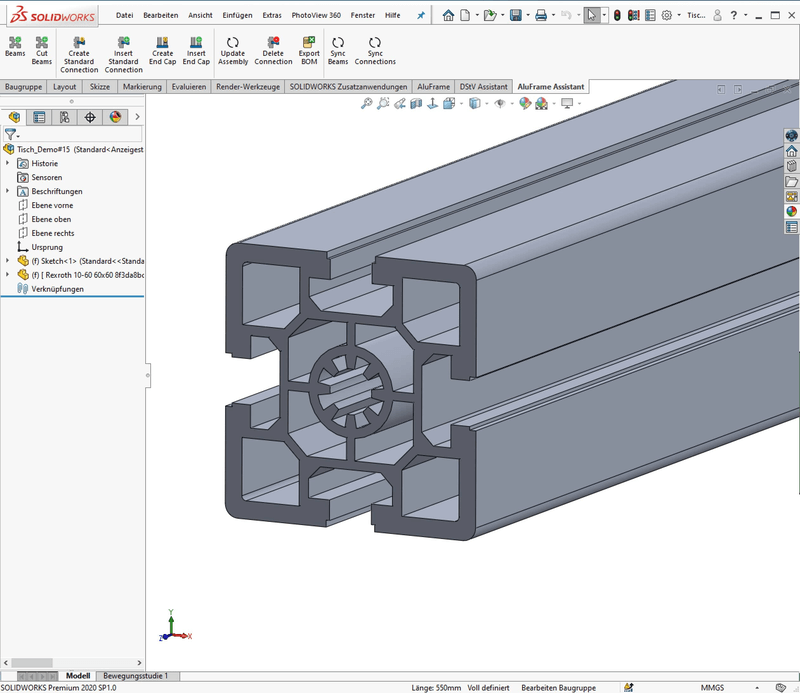Viewport: 800px width, 693px height.
Task: Click the Cut Beams tool
Action: pos(41,50)
